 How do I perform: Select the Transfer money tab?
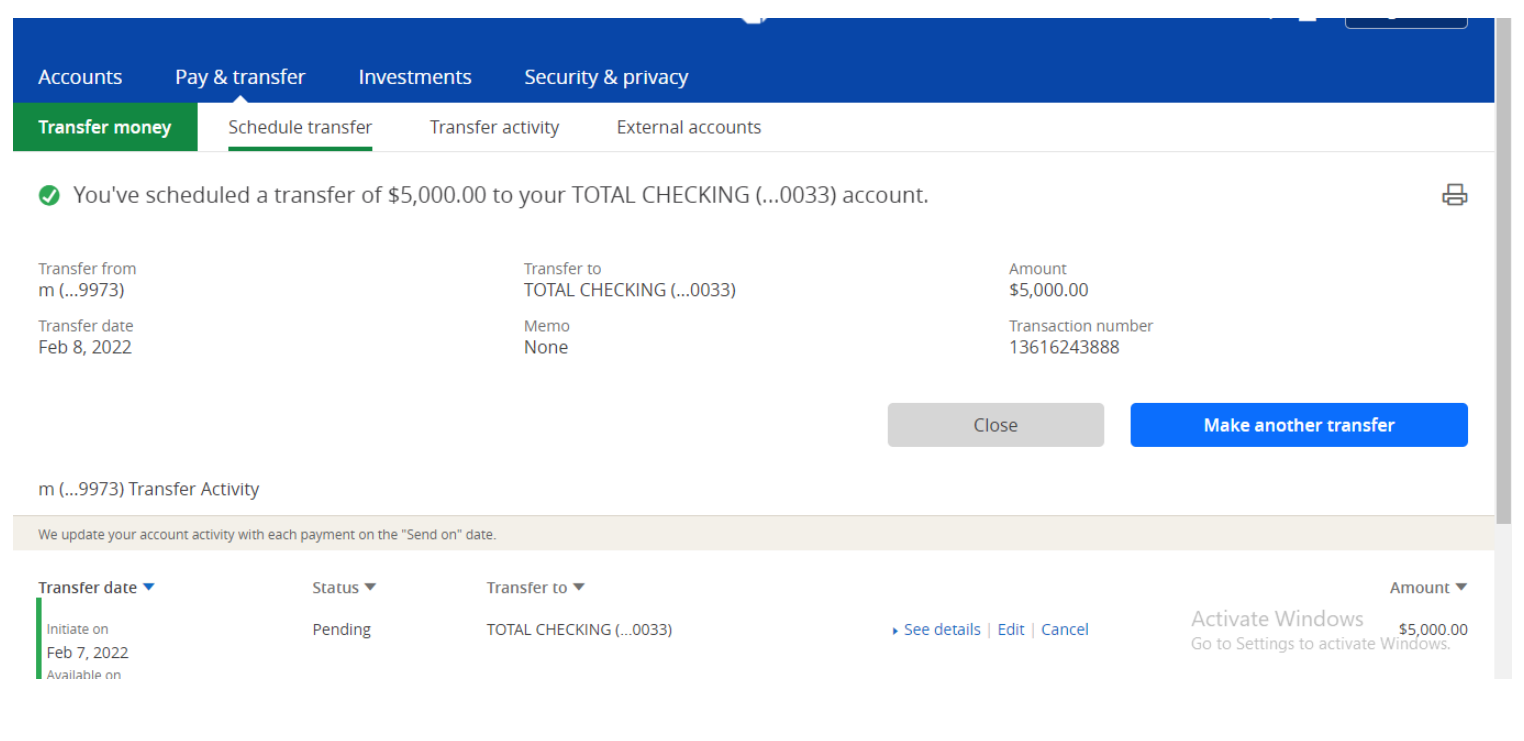[105, 127]
